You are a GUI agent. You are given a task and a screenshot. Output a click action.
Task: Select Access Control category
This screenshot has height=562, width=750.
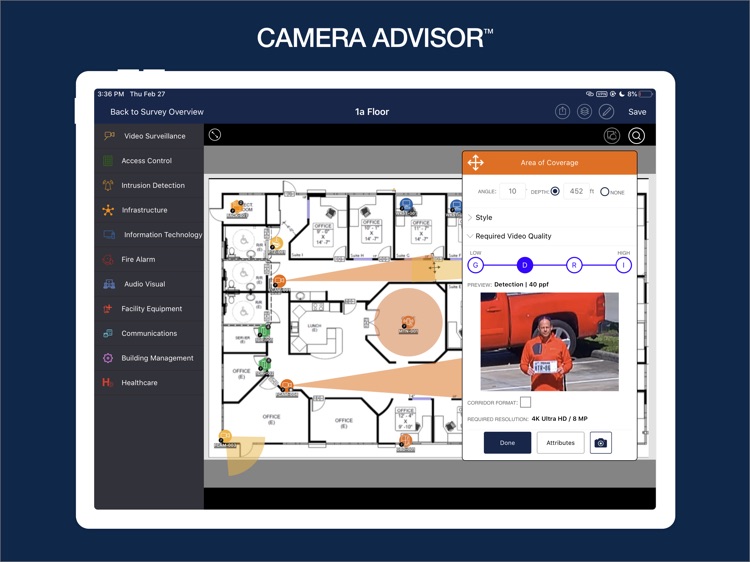[149, 161]
